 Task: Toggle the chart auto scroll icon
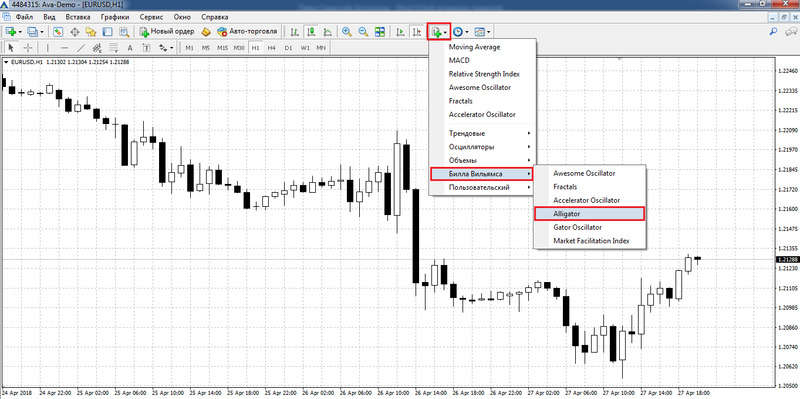coord(401,32)
